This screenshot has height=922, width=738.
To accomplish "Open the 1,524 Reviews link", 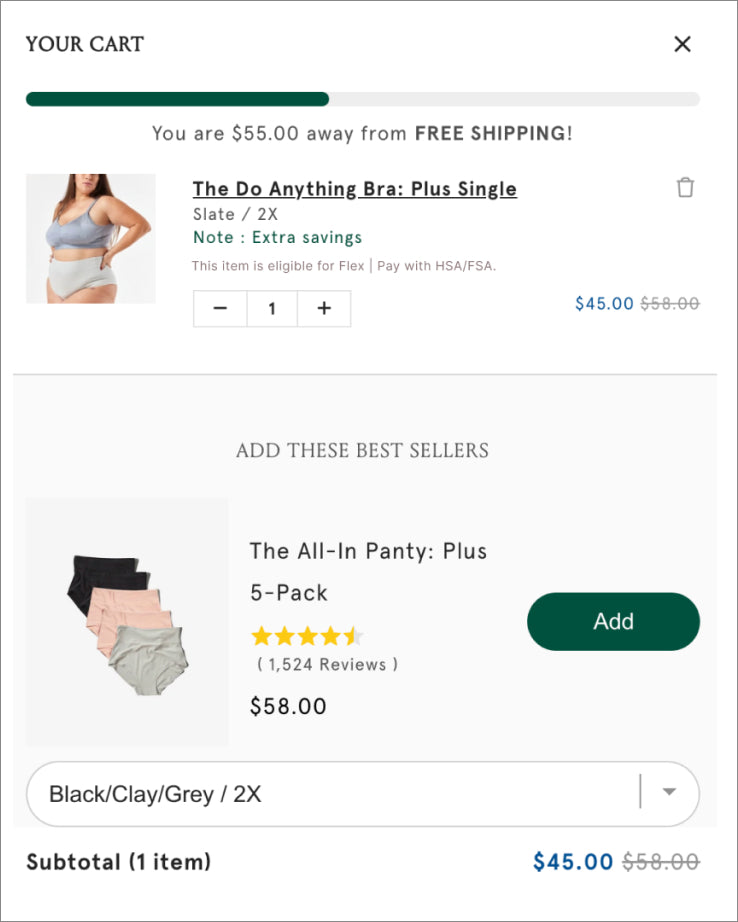I will pos(327,664).
